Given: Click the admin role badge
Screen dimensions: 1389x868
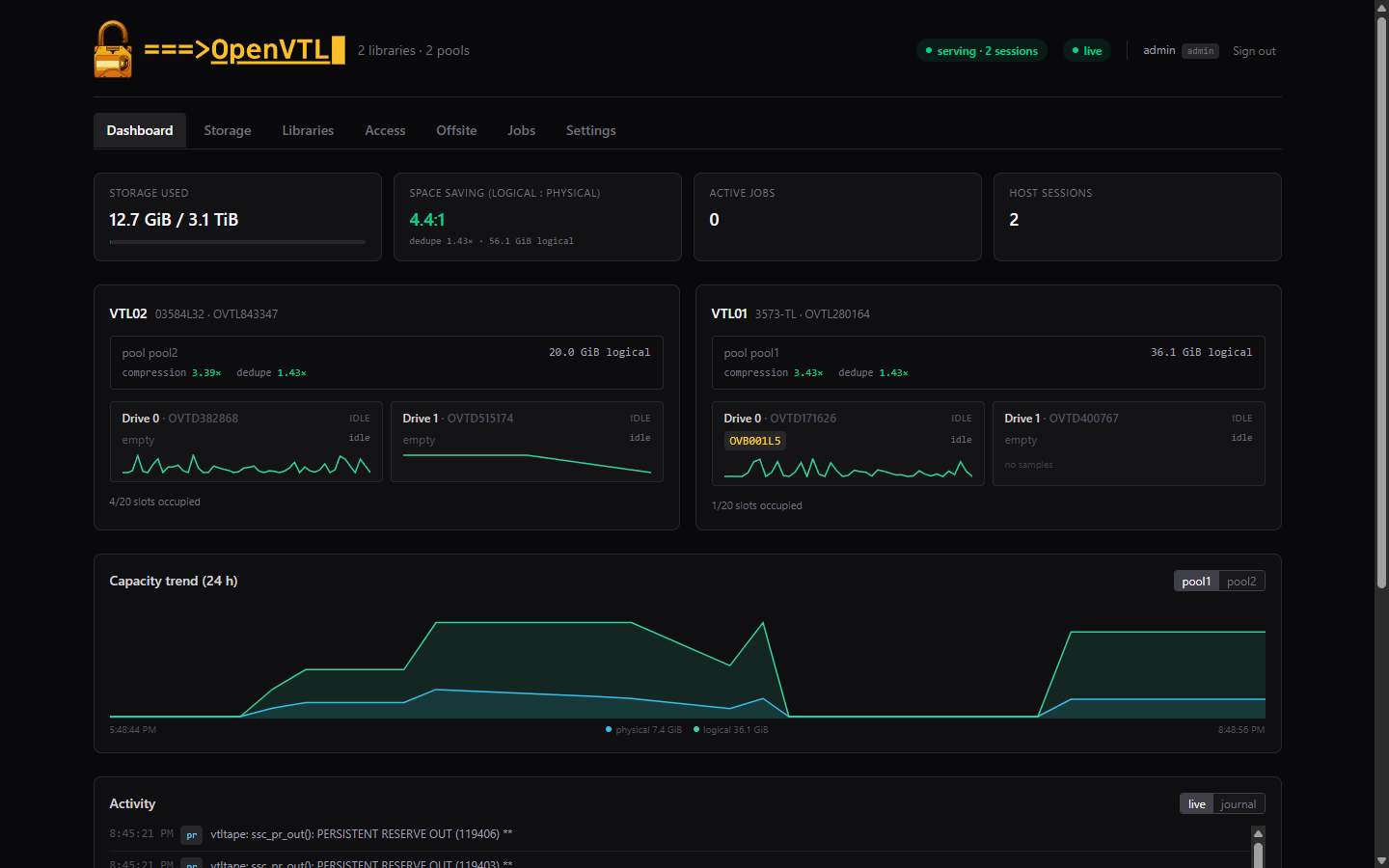Looking at the screenshot, I should [1201, 51].
